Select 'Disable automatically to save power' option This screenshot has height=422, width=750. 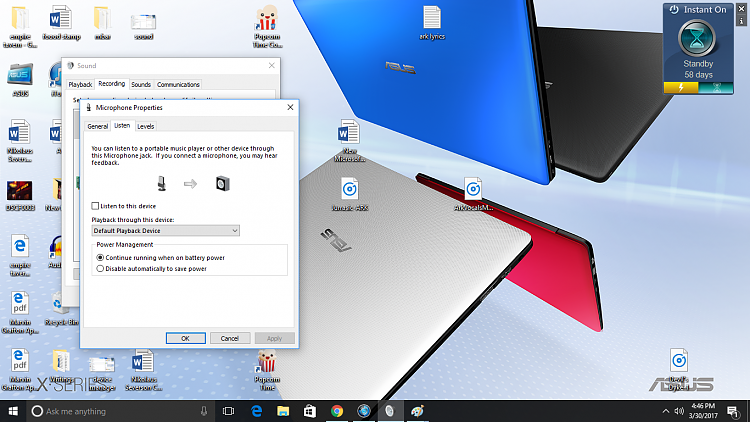tap(99, 268)
